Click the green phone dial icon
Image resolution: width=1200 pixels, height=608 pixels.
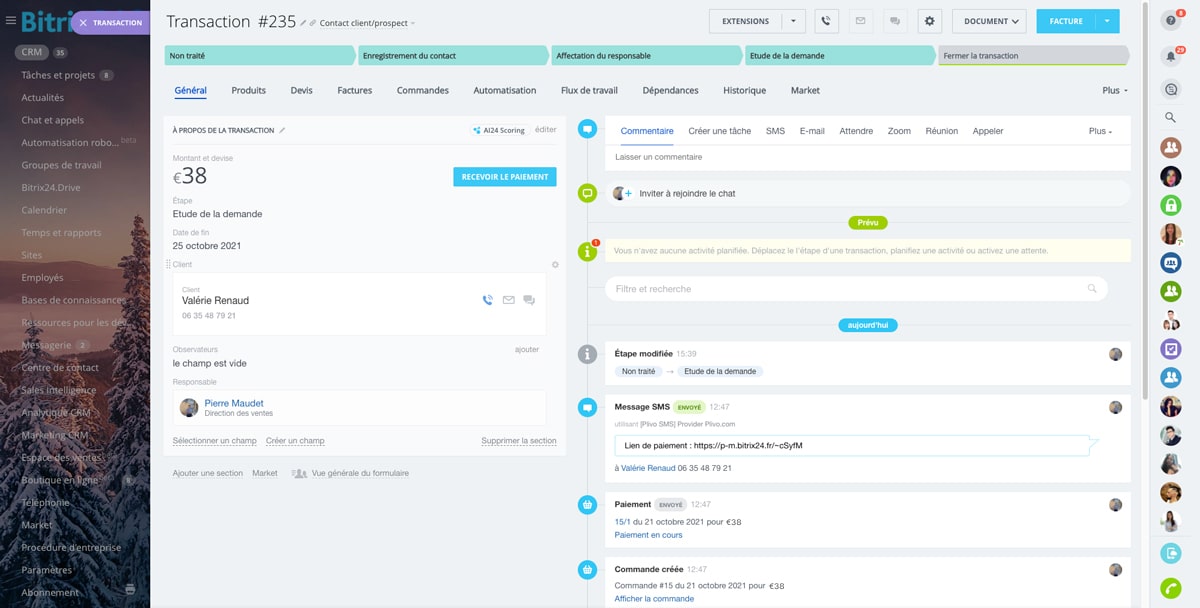[1170, 588]
